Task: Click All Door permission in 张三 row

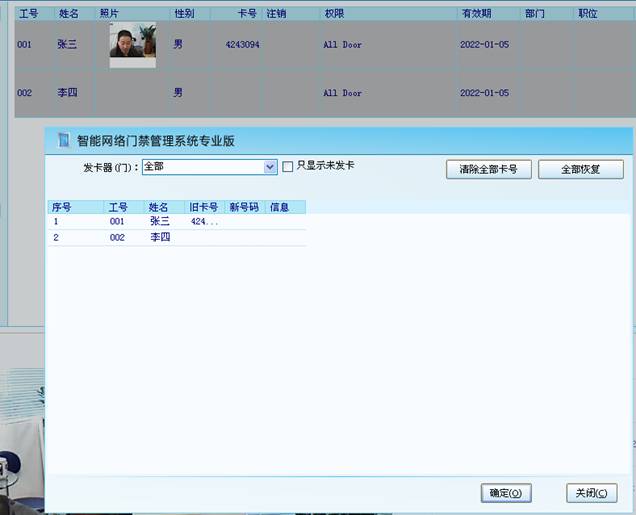Action: point(342,45)
